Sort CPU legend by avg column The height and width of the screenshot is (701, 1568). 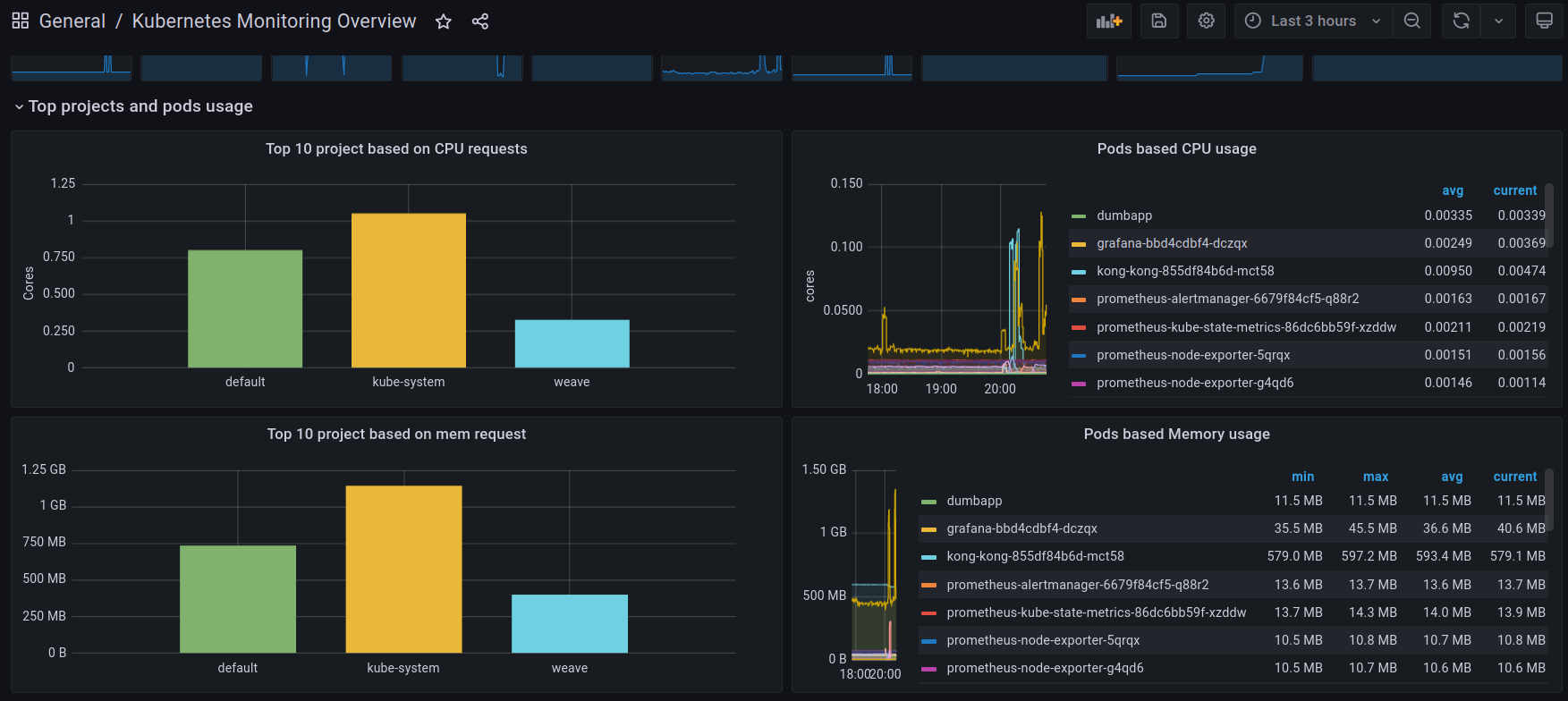click(1453, 190)
